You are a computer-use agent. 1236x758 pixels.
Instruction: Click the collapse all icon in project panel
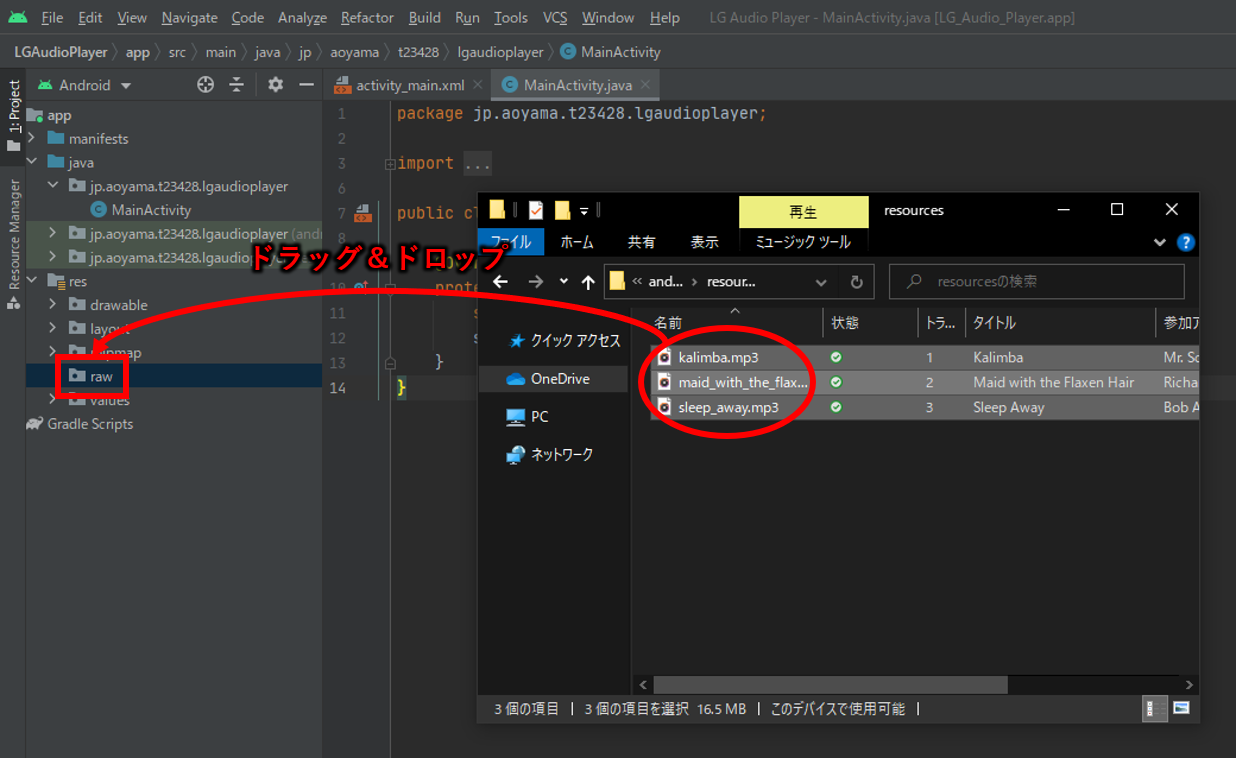[x=237, y=85]
